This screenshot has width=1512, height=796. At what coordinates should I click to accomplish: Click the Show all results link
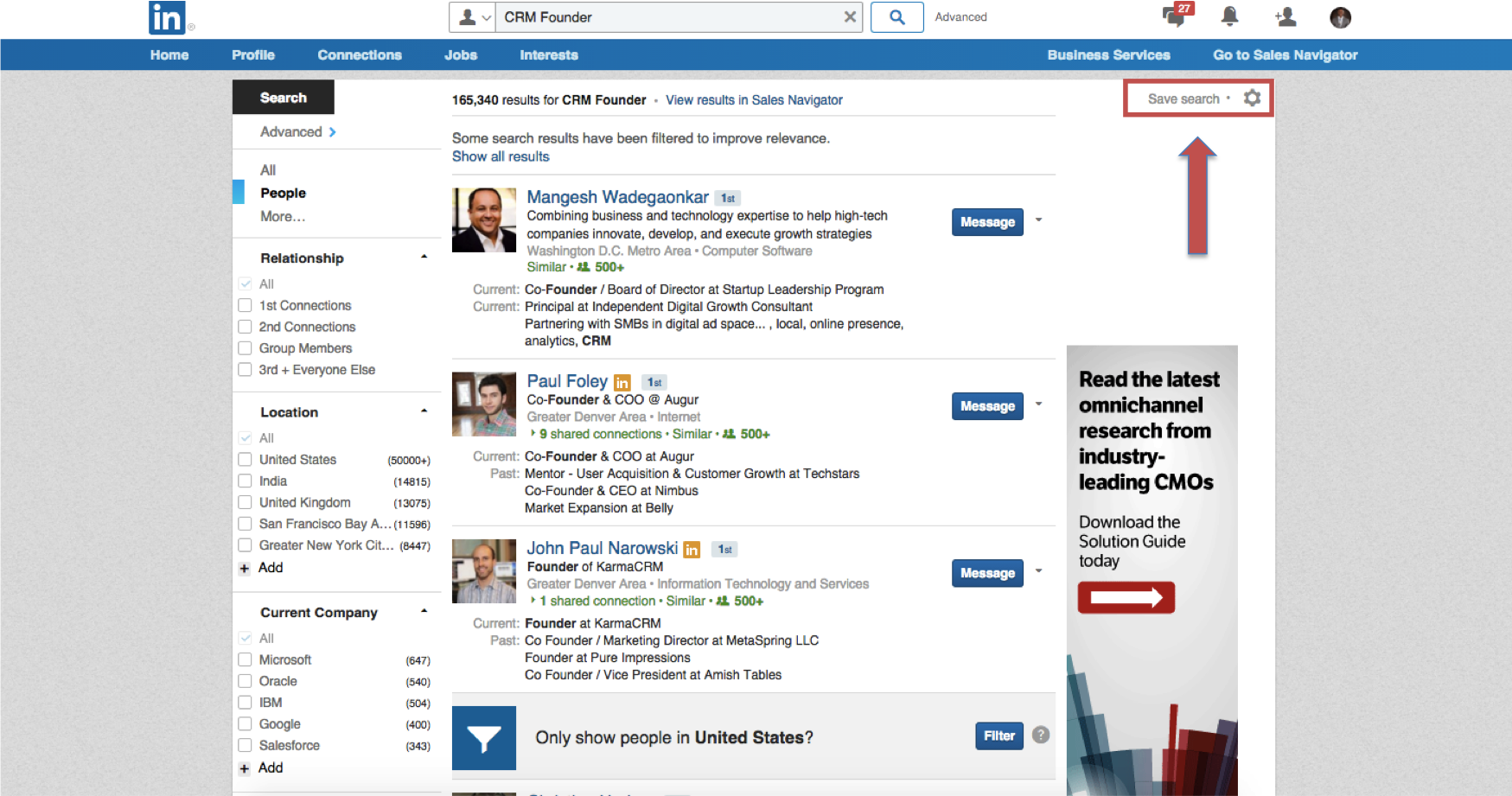(x=501, y=156)
